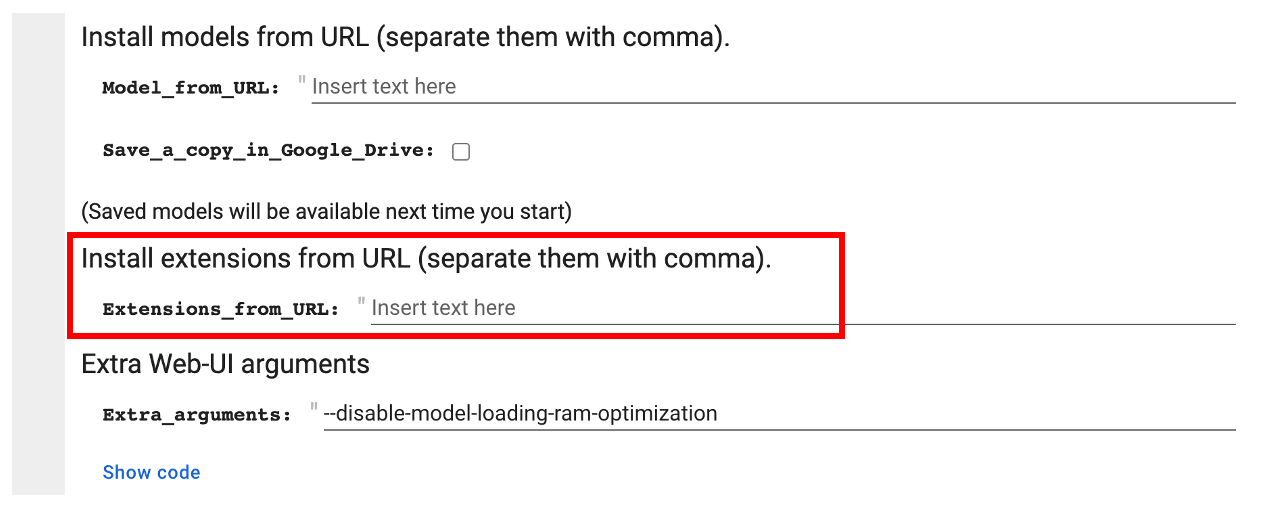The image size is (1286, 524).
Task: Click the Model_from_URL text input field
Action: coord(770,87)
